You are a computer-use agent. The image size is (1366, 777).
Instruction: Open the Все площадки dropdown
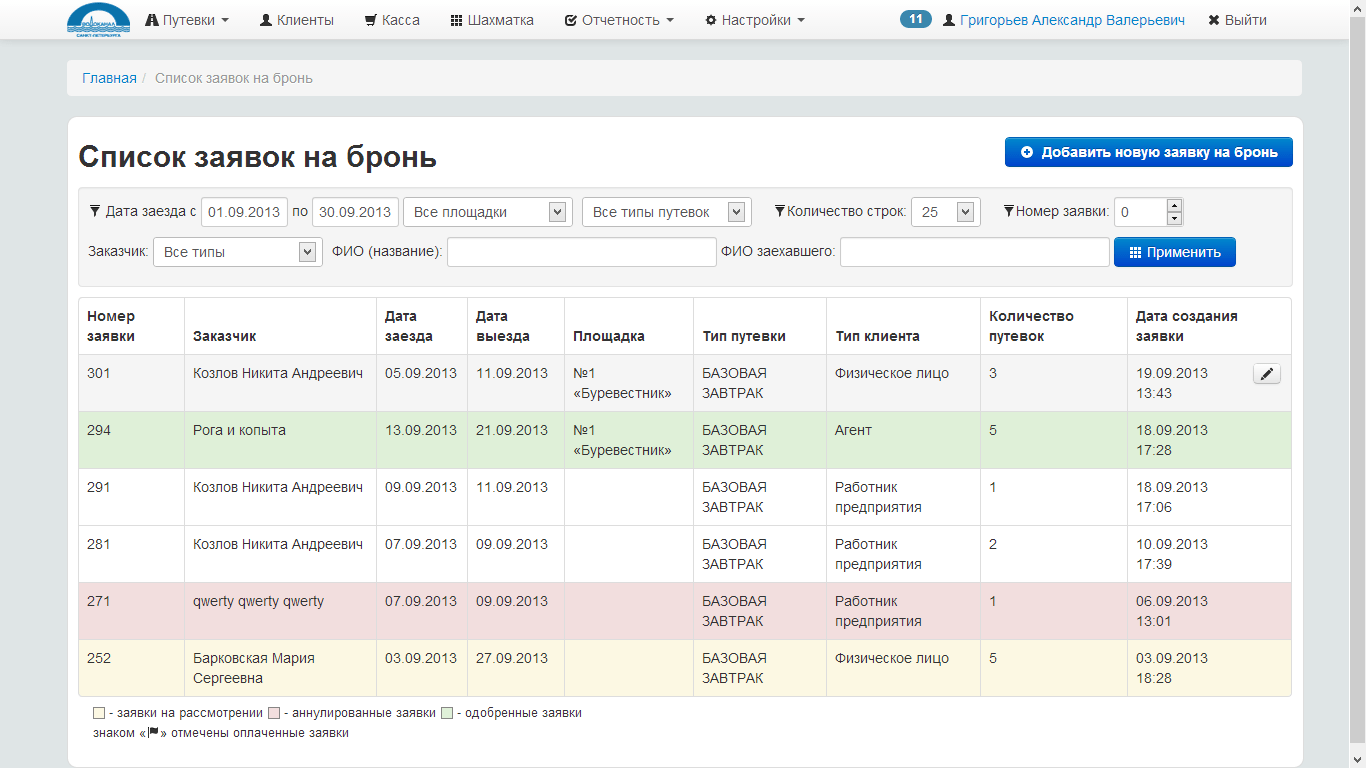point(488,212)
